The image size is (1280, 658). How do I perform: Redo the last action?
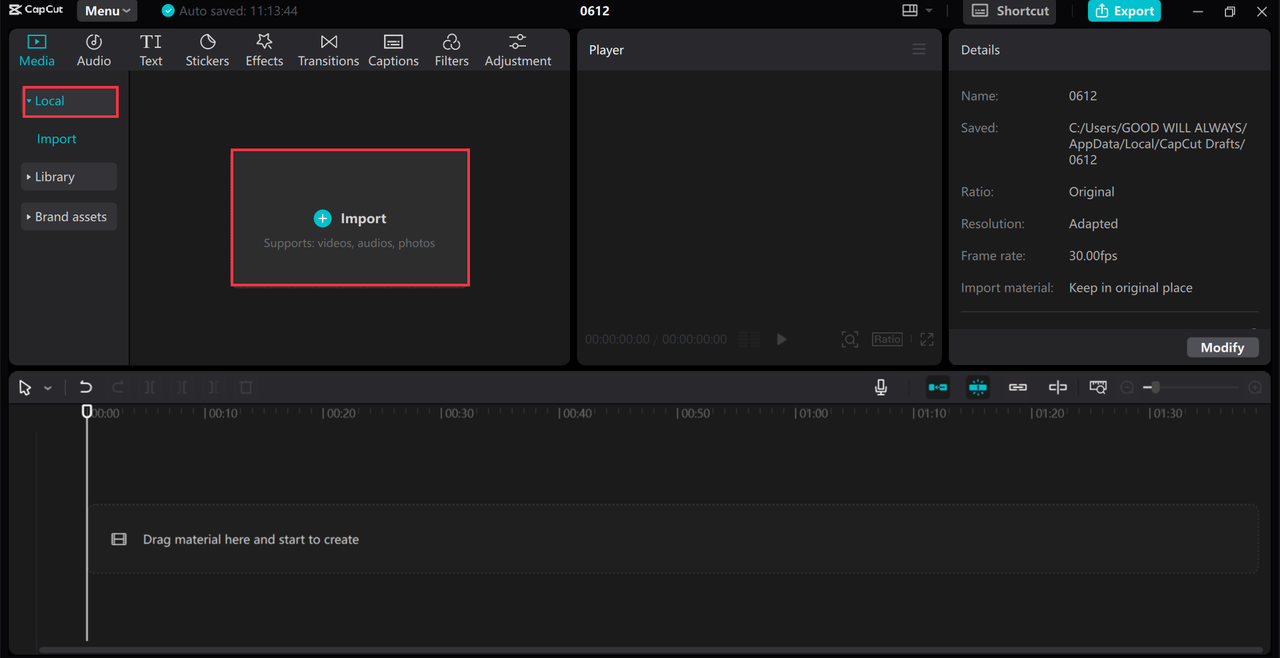pyautogui.click(x=118, y=388)
